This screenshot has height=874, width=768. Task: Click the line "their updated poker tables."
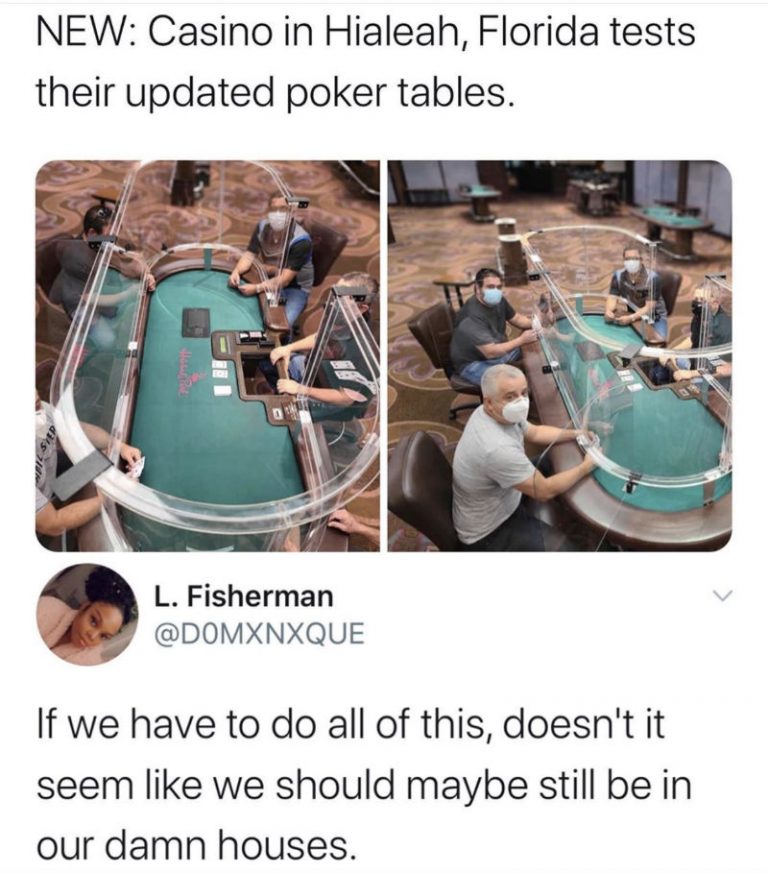click(274, 93)
